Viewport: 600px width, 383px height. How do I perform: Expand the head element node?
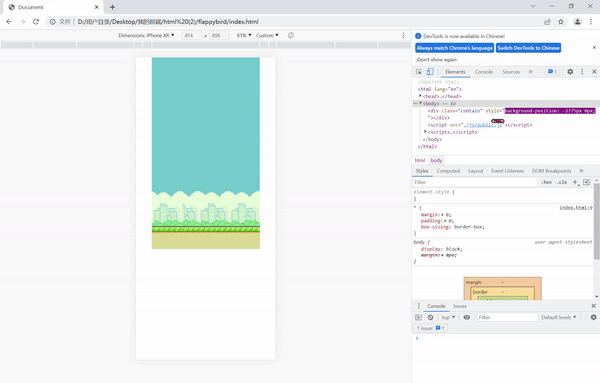[420, 96]
